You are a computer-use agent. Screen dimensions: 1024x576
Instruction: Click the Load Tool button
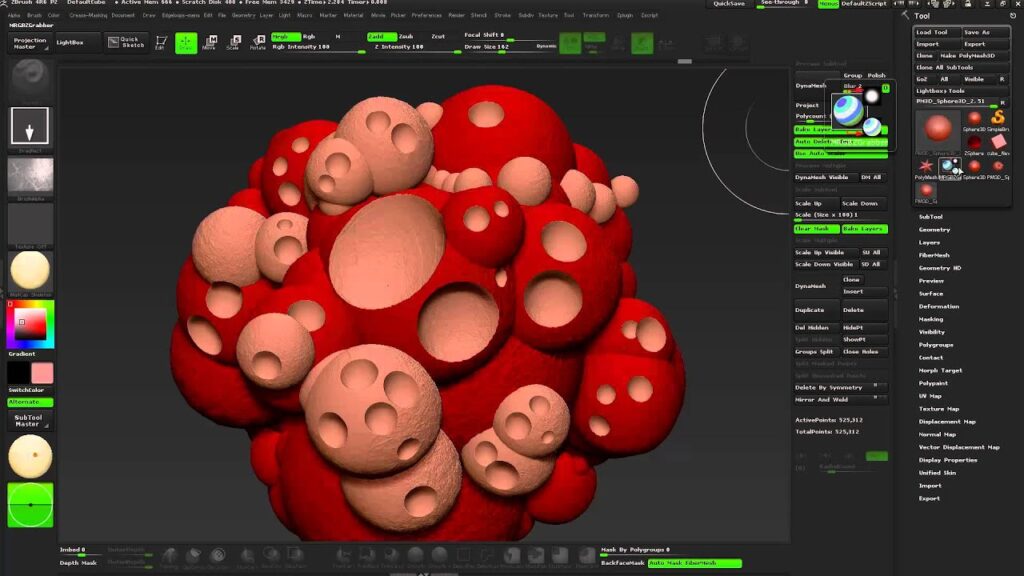pos(937,32)
